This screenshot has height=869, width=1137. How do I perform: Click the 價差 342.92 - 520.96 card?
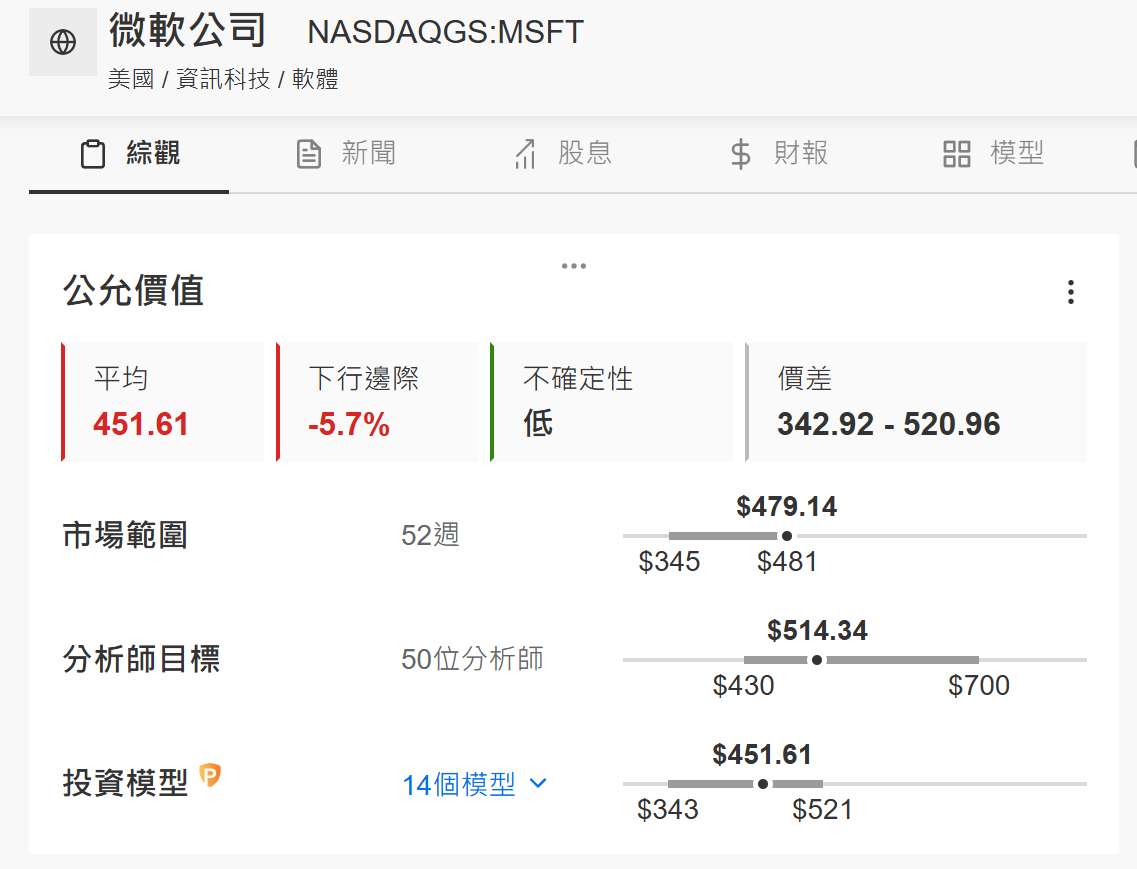click(x=916, y=402)
